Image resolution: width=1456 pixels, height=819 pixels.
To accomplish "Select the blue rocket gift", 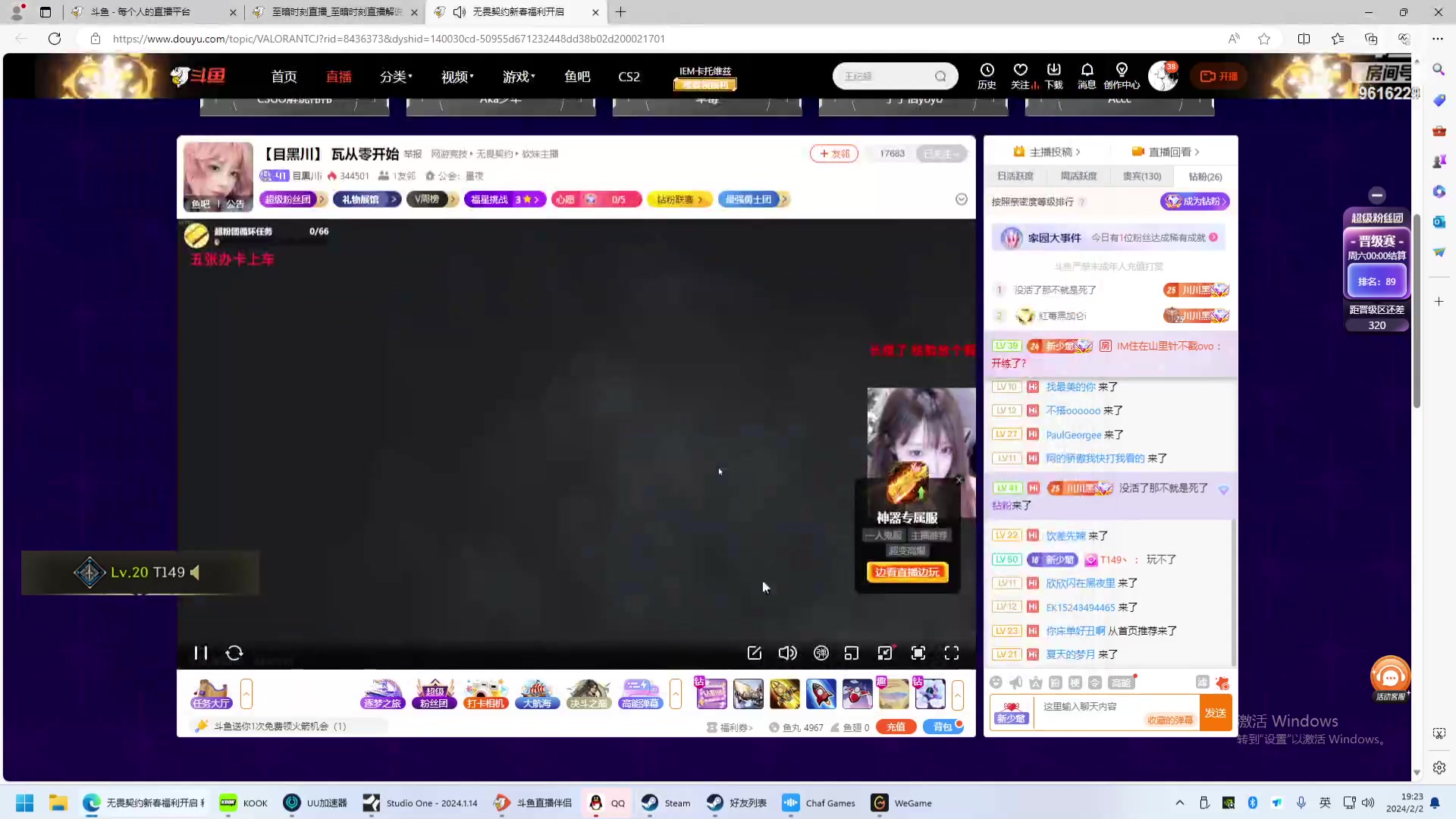I will click(821, 694).
